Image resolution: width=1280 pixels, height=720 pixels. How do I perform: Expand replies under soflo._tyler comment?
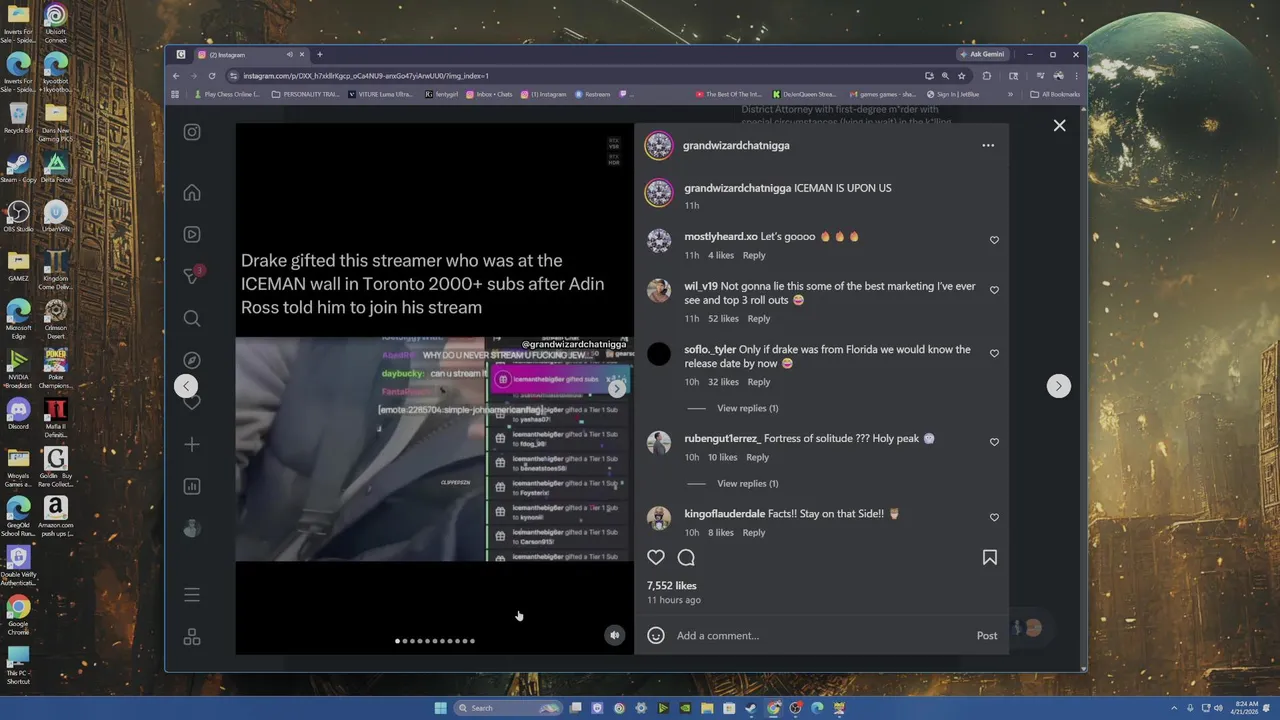pyautogui.click(x=747, y=408)
